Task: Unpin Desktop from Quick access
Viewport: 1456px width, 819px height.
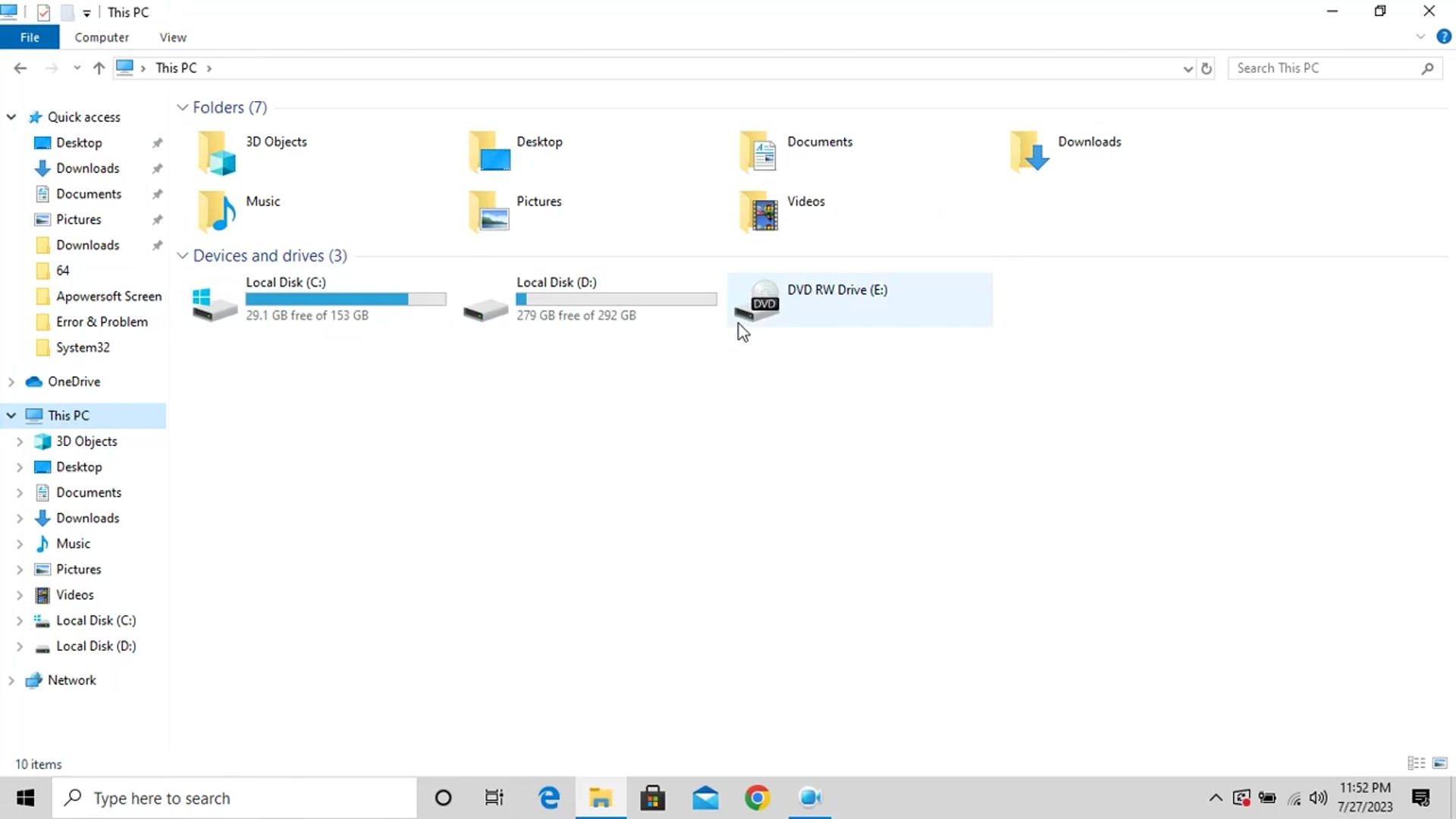Action: 157,143
